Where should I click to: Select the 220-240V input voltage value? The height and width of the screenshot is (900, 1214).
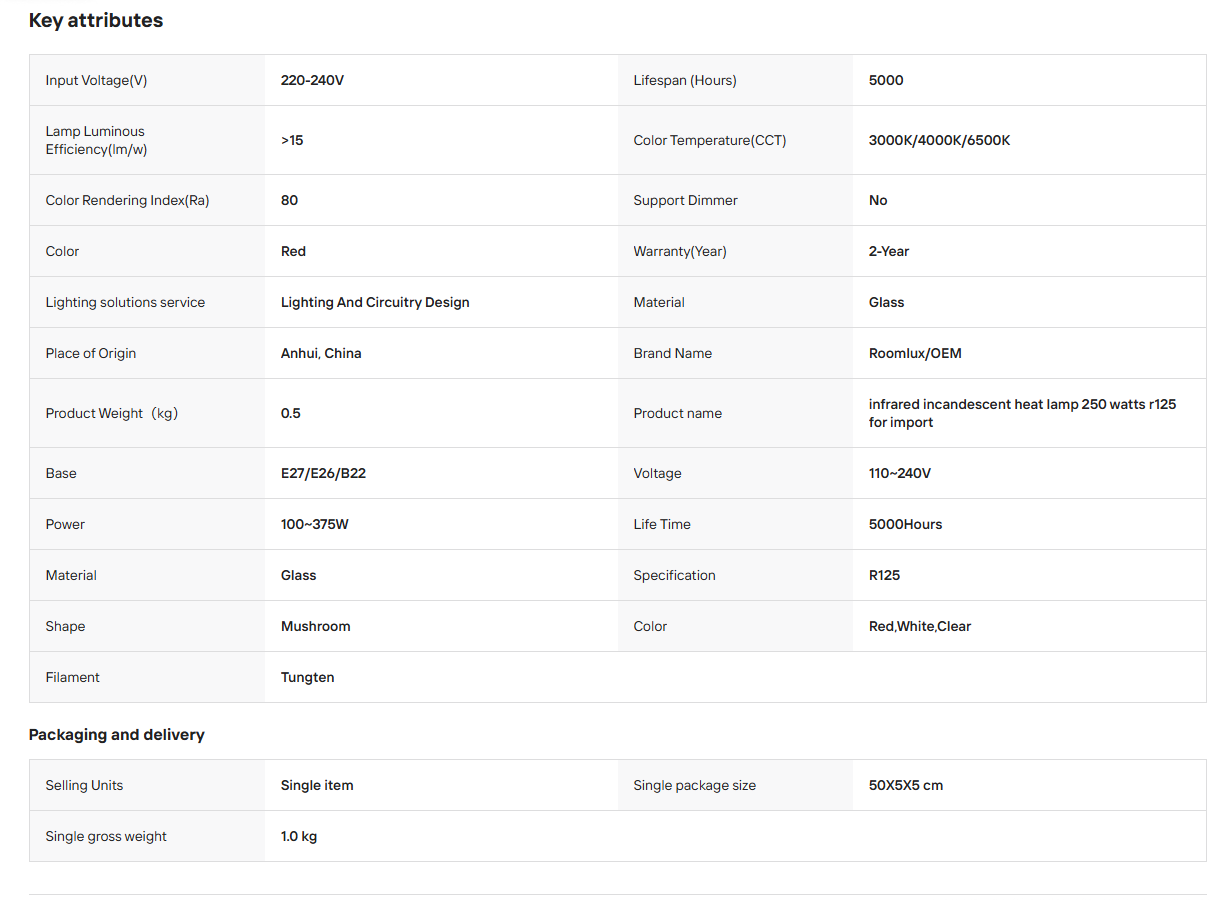click(312, 80)
